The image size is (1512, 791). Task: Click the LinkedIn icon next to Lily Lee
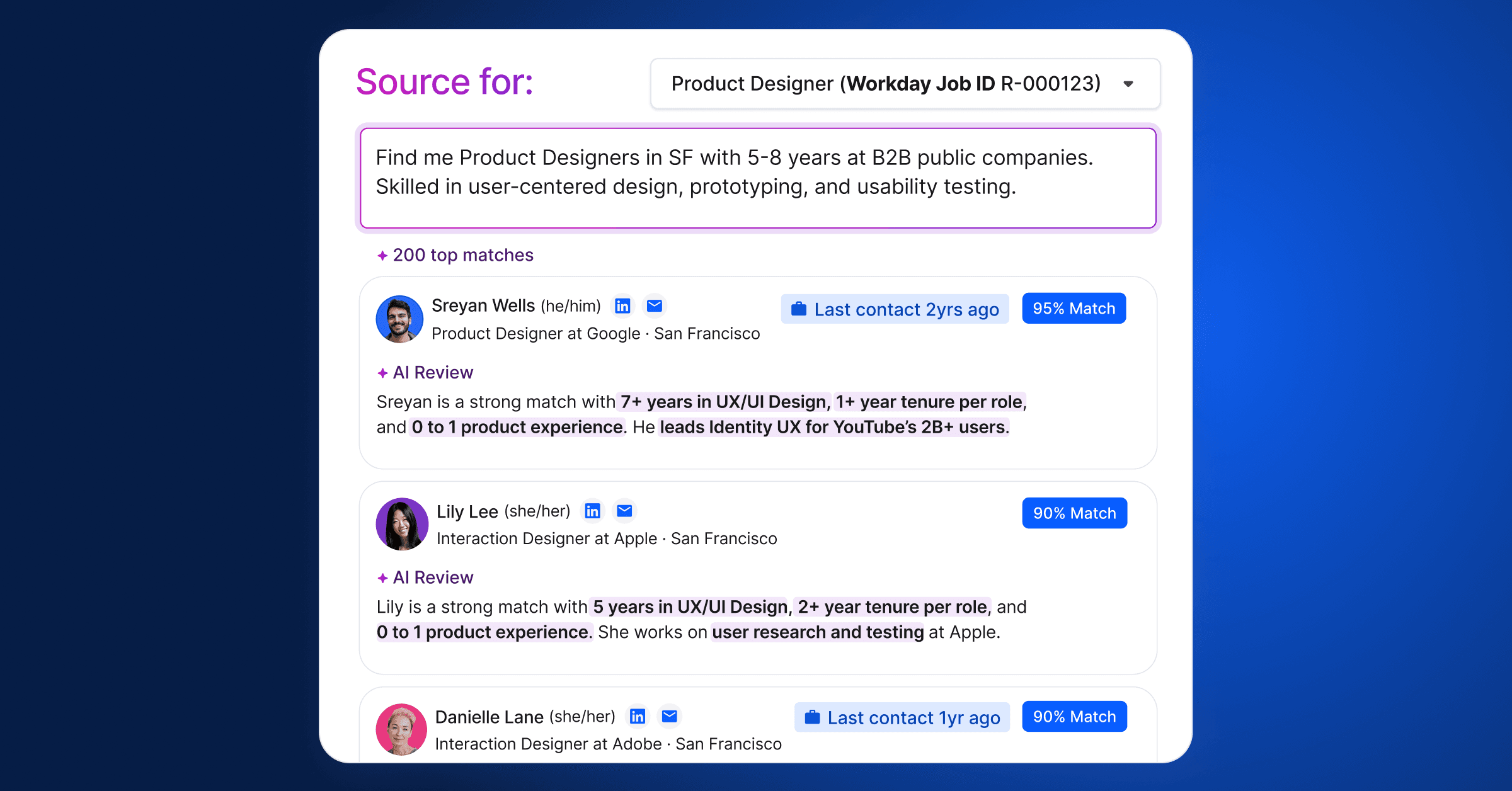[592, 511]
